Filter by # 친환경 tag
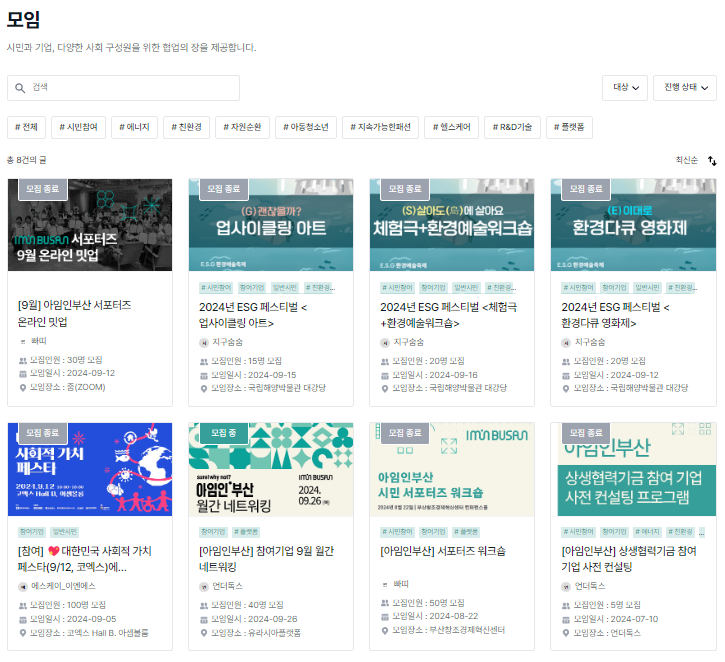Image resolution: width=725 pixels, height=662 pixels. click(x=187, y=127)
